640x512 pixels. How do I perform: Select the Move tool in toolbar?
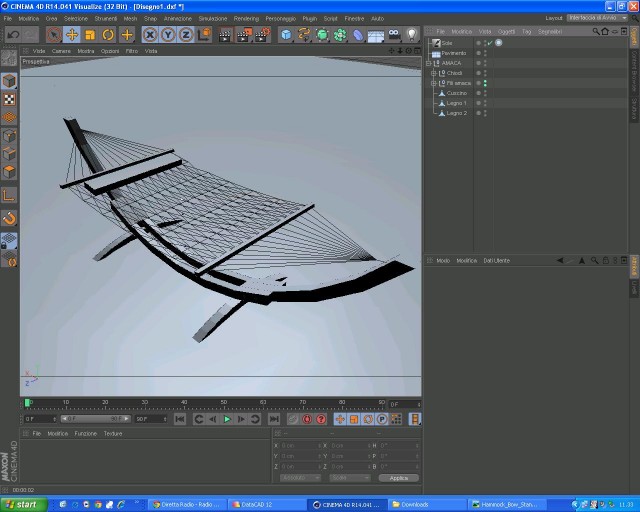[x=72, y=35]
